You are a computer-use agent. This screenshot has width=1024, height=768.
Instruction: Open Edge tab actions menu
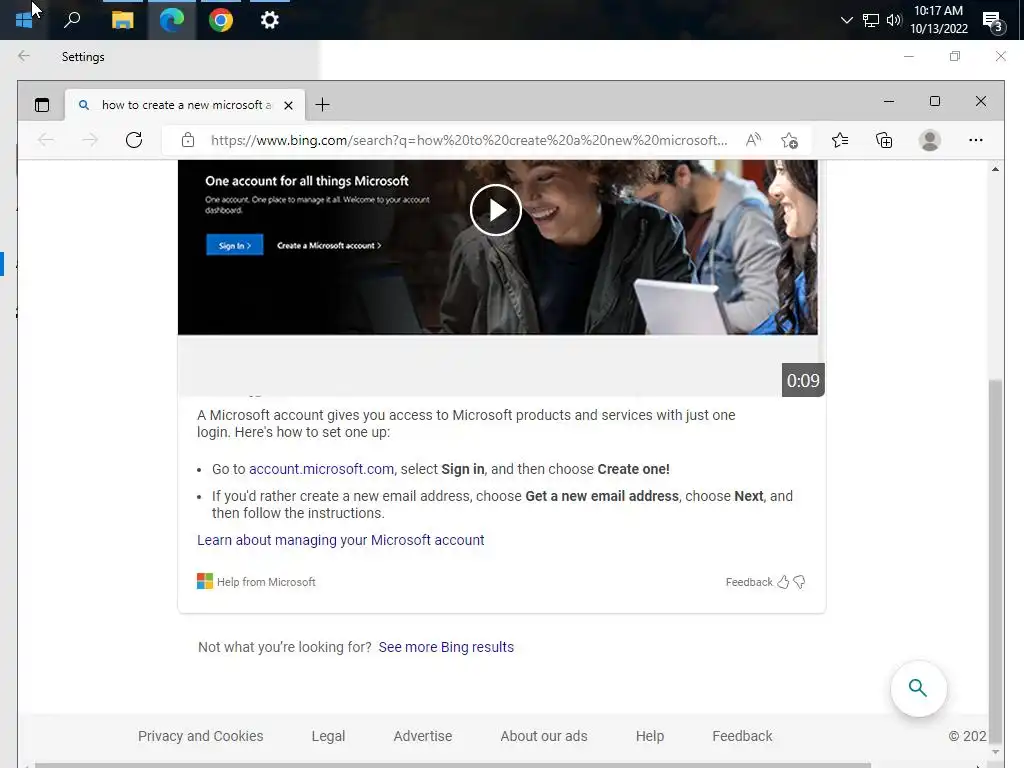(x=42, y=104)
